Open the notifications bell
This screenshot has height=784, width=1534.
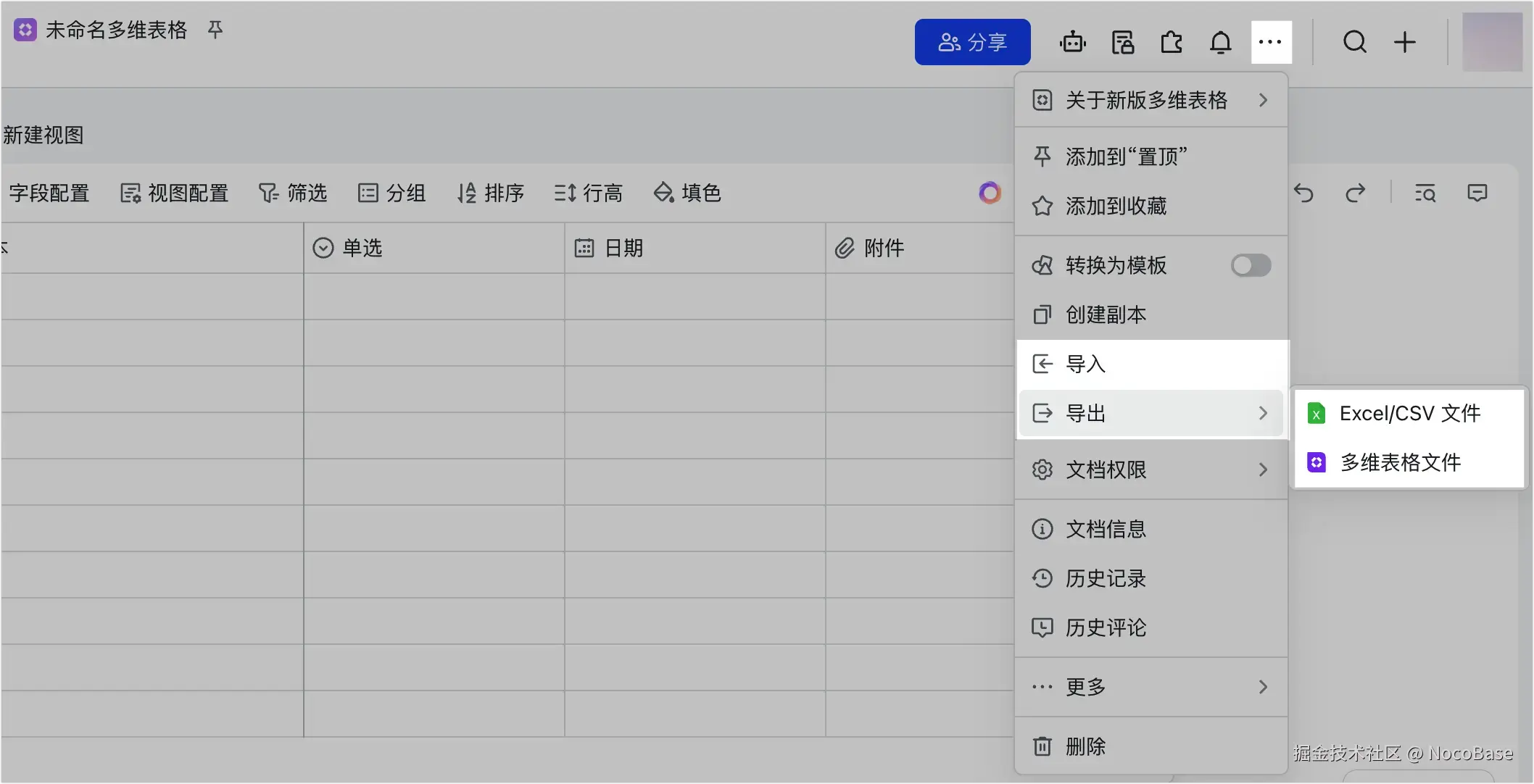pos(1221,42)
